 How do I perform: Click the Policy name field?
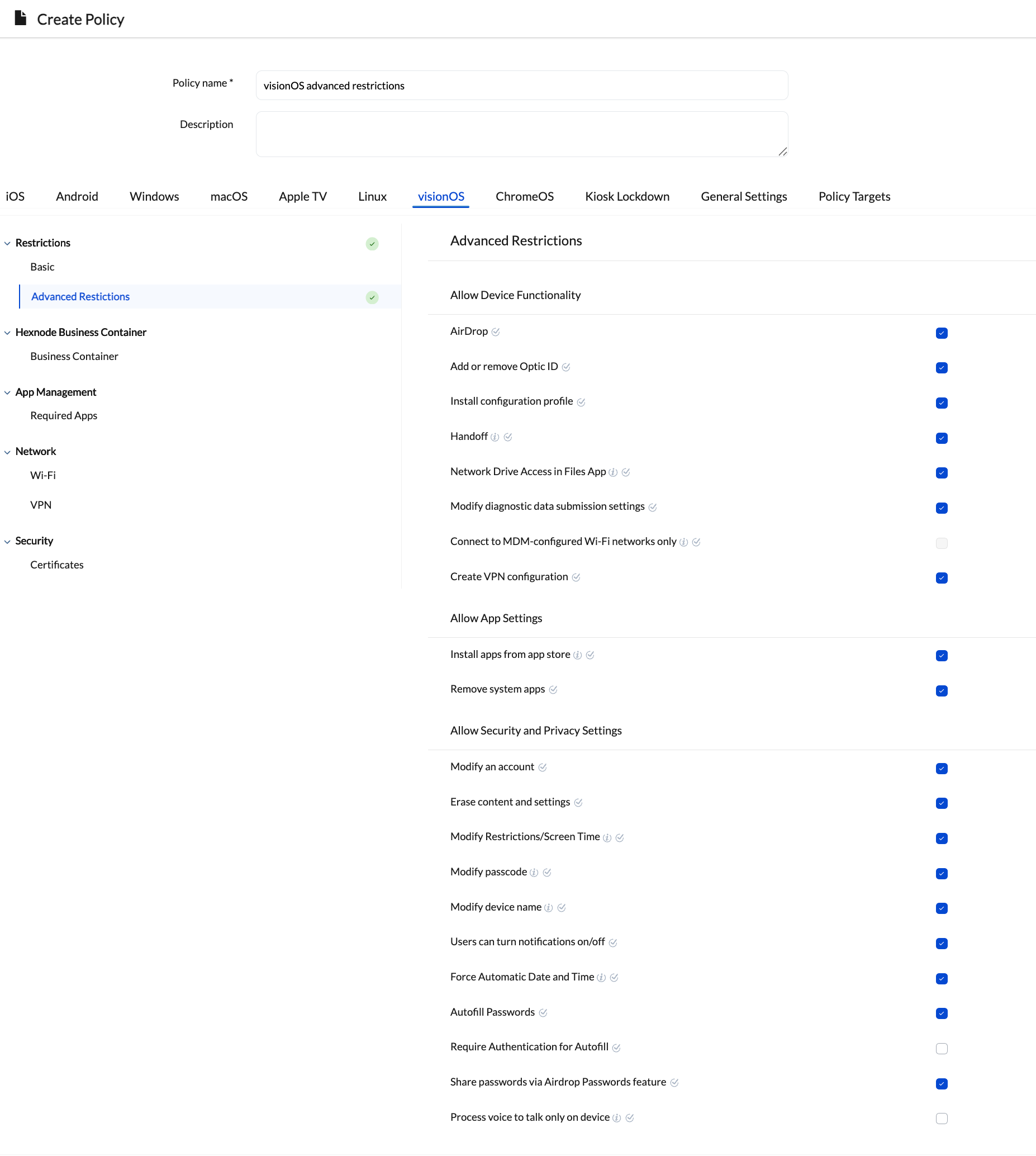[521, 86]
